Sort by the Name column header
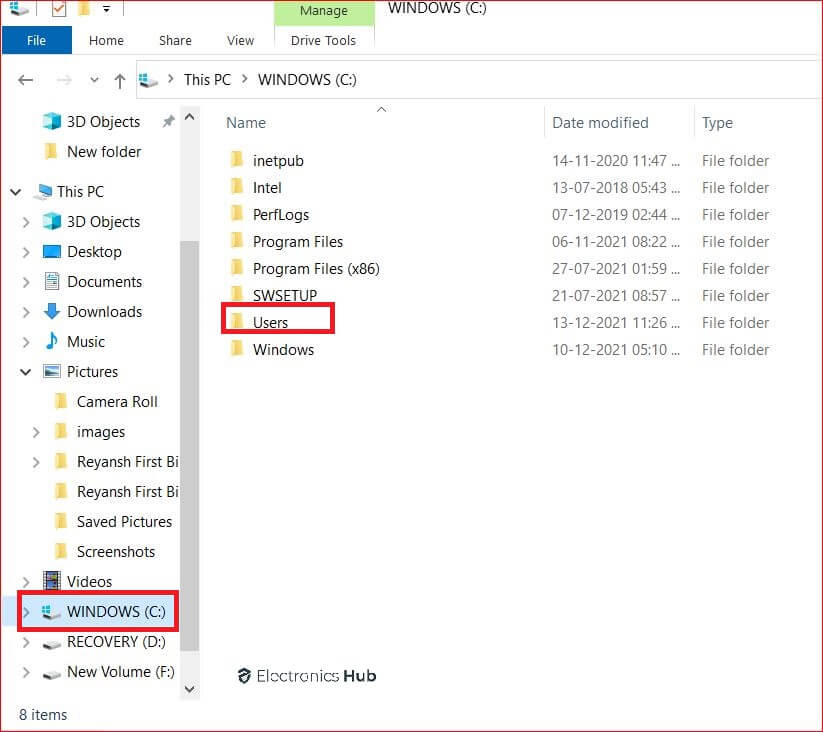This screenshot has height=732, width=823. click(x=246, y=123)
